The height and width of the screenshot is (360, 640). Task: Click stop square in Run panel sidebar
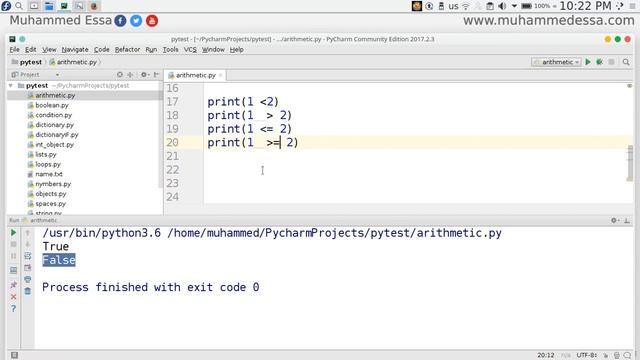(x=13, y=244)
